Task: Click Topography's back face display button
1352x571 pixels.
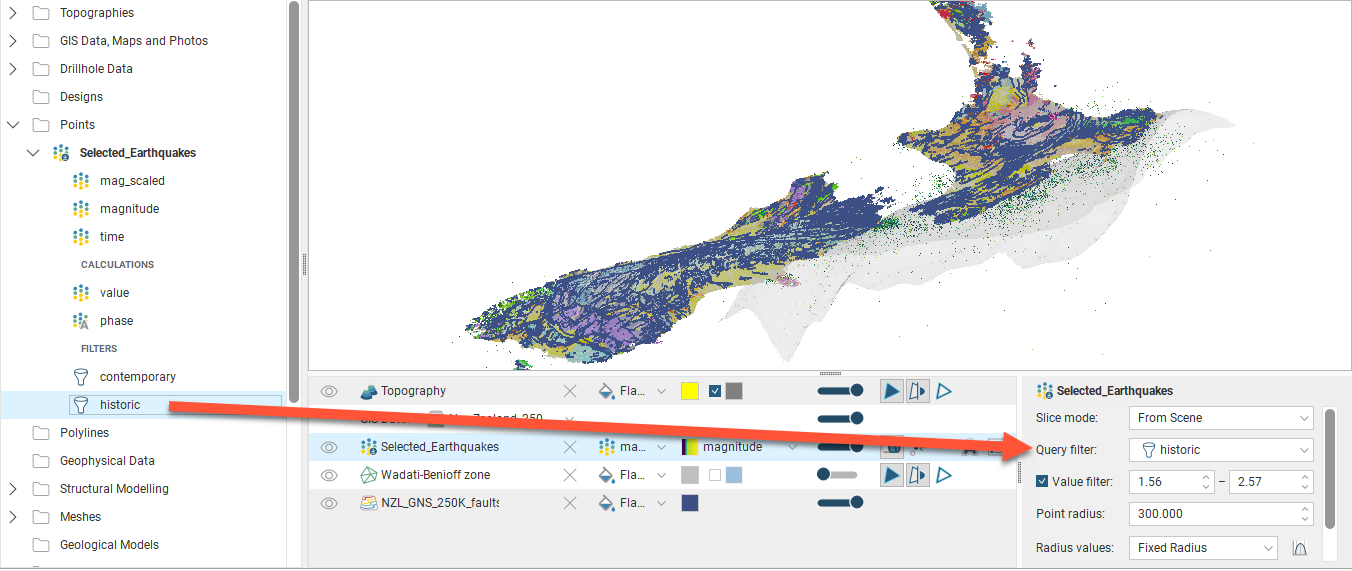Action: click(x=917, y=391)
